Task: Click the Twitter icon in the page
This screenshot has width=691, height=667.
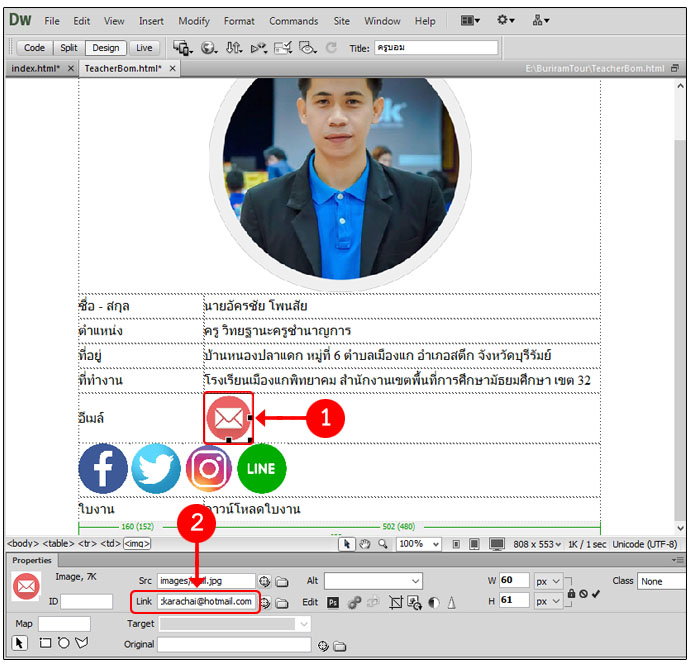Action: (x=156, y=469)
